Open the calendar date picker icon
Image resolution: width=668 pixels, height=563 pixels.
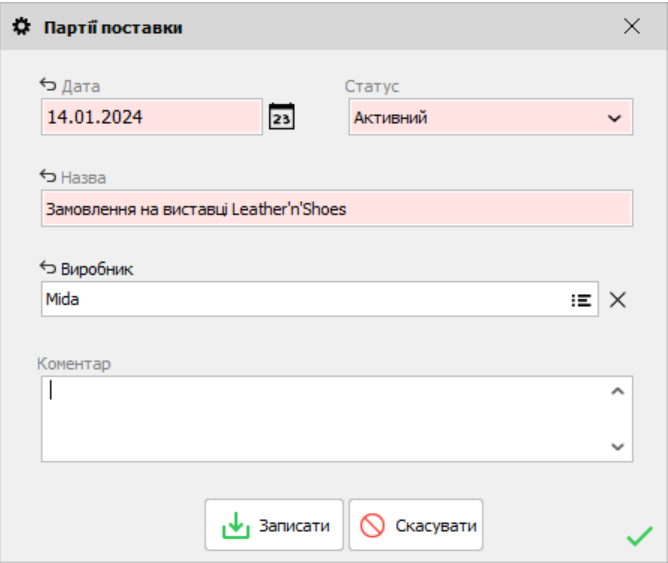click(283, 116)
